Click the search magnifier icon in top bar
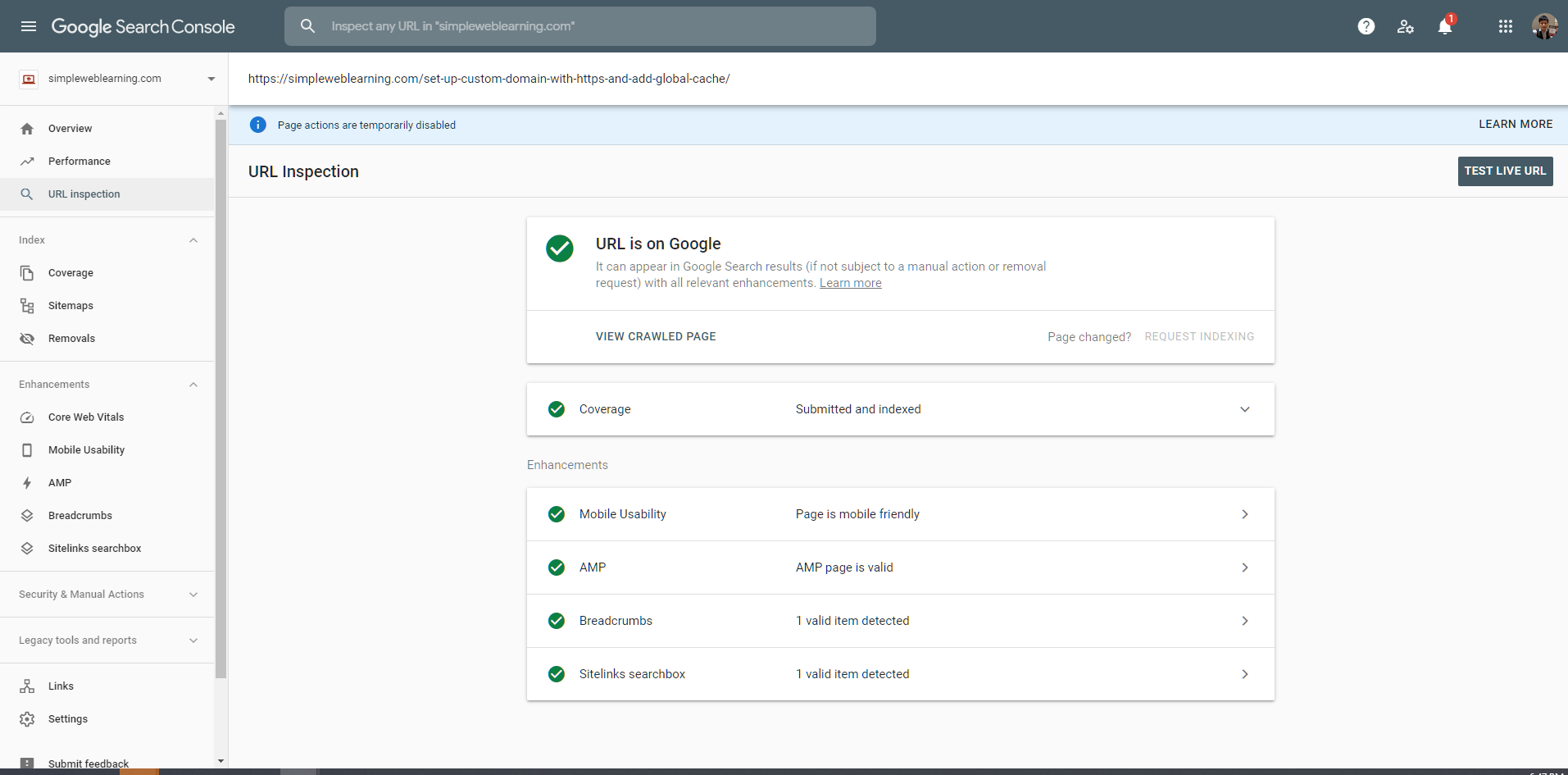The image size is (1568, 775). pyautogui.click(x=307, y=26)
